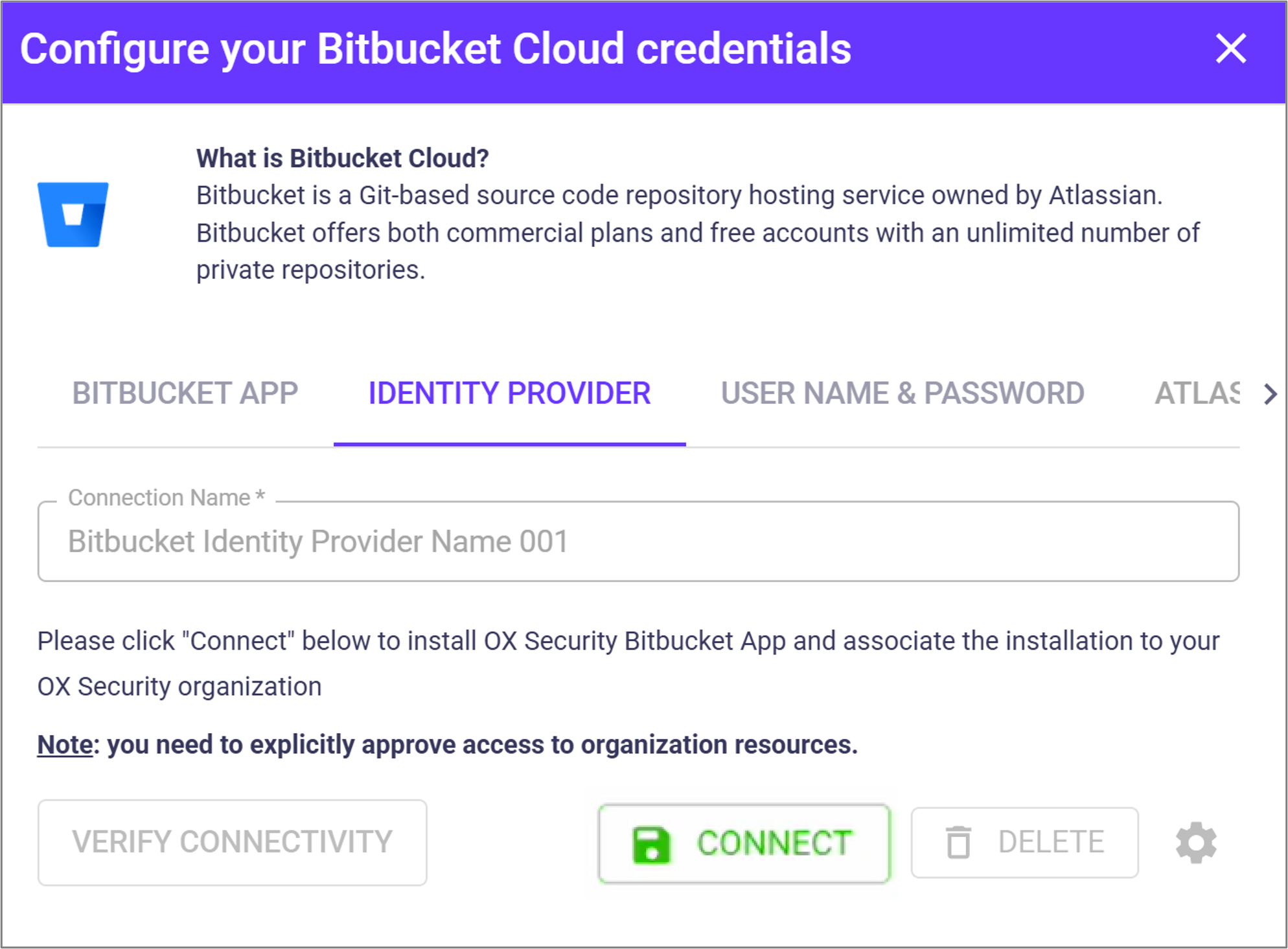Image resolution: width=1288 pixels, height=949 pixels.
Task: Open settings via the gear icon
Action: (x=1196, y=843)
